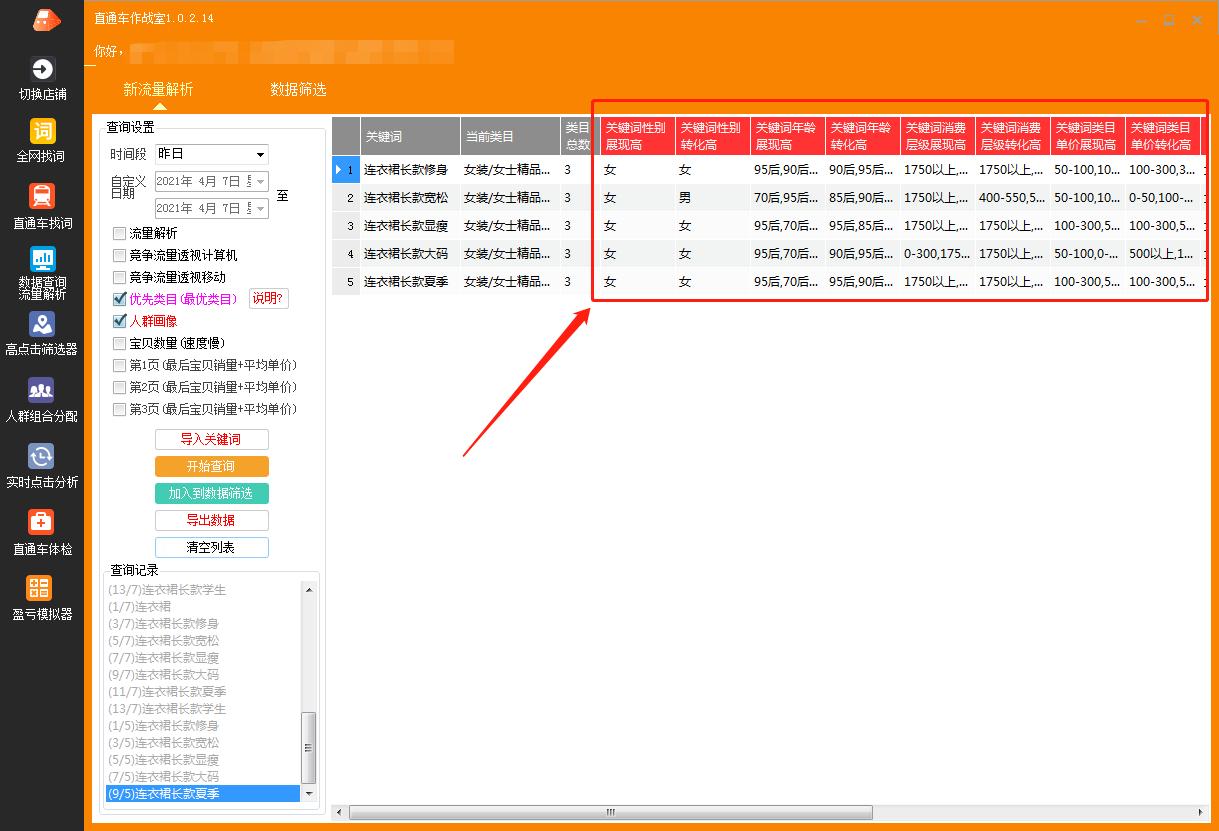Select the 数据查询流量解析 chart icon
The height and width of the screenshot is (831, 1219).
42,259
